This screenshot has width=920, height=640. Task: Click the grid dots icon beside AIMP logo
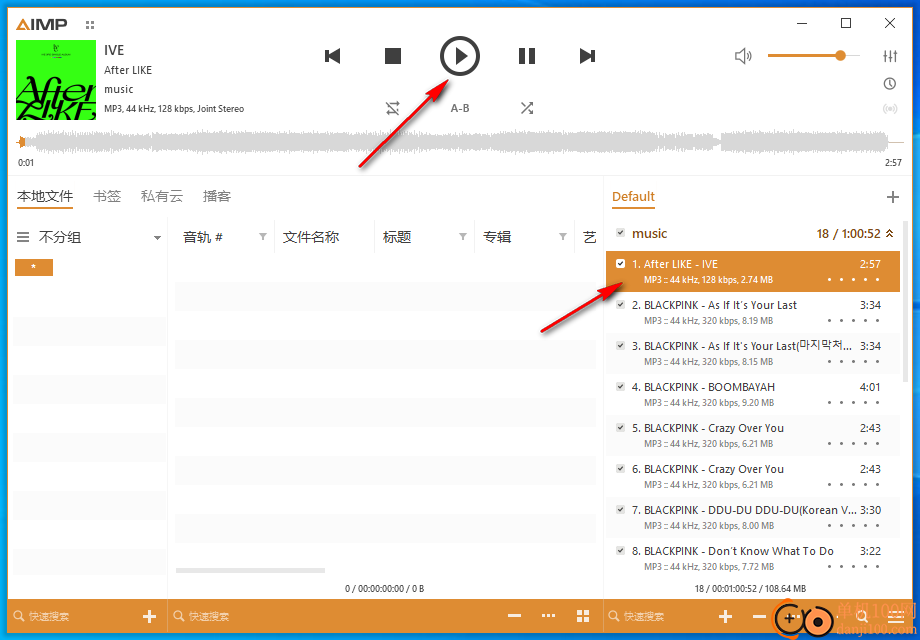[90, 25]
